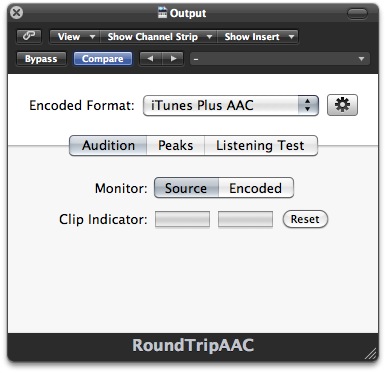
Task: Switch to the Listening Test tab
Action: point(260,145)
